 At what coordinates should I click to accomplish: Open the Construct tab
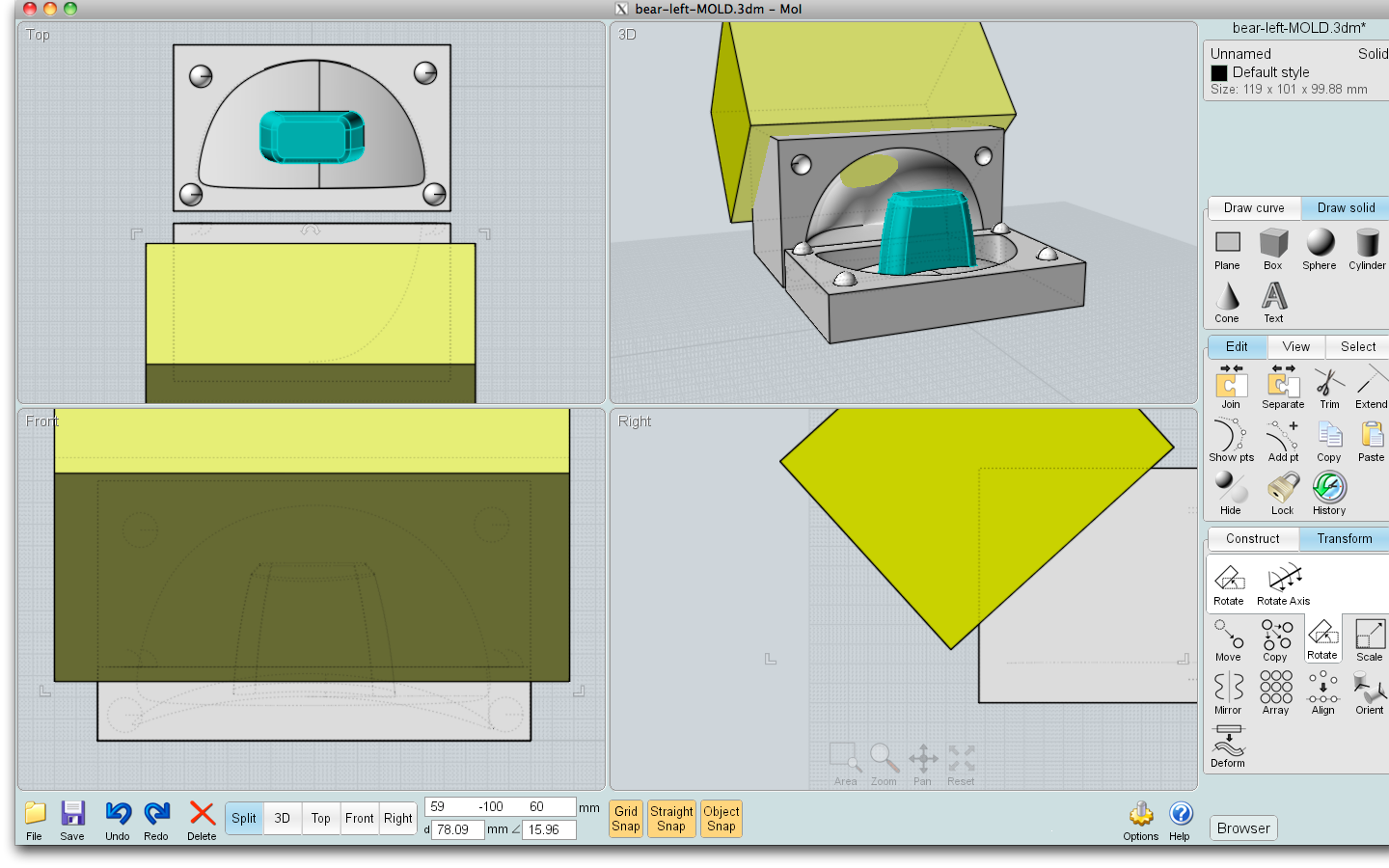click(1252, 539)
